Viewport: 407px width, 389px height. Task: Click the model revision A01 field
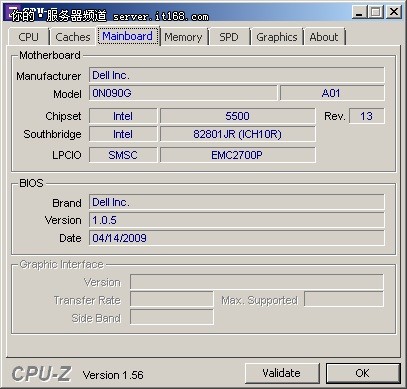(x=332, y=93)
